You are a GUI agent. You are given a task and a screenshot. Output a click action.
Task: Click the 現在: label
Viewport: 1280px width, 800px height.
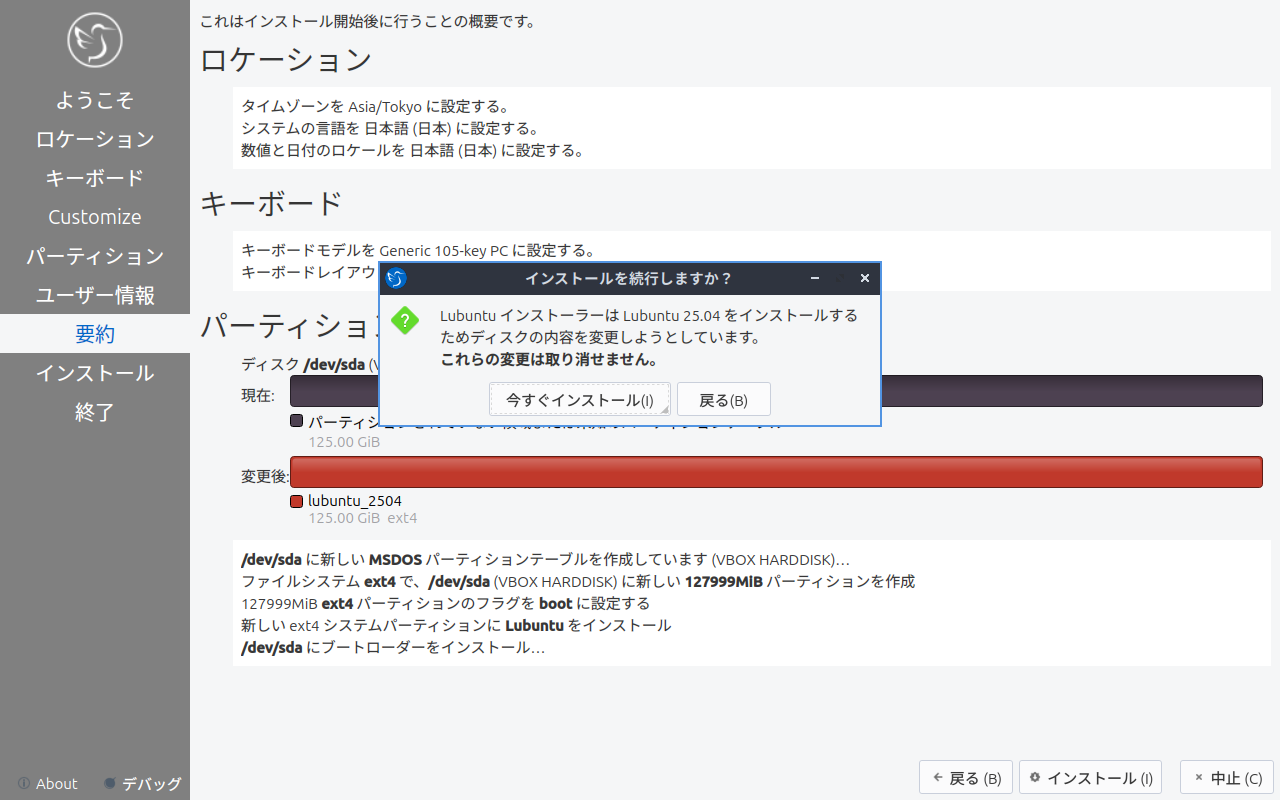[x=258, y=395]
